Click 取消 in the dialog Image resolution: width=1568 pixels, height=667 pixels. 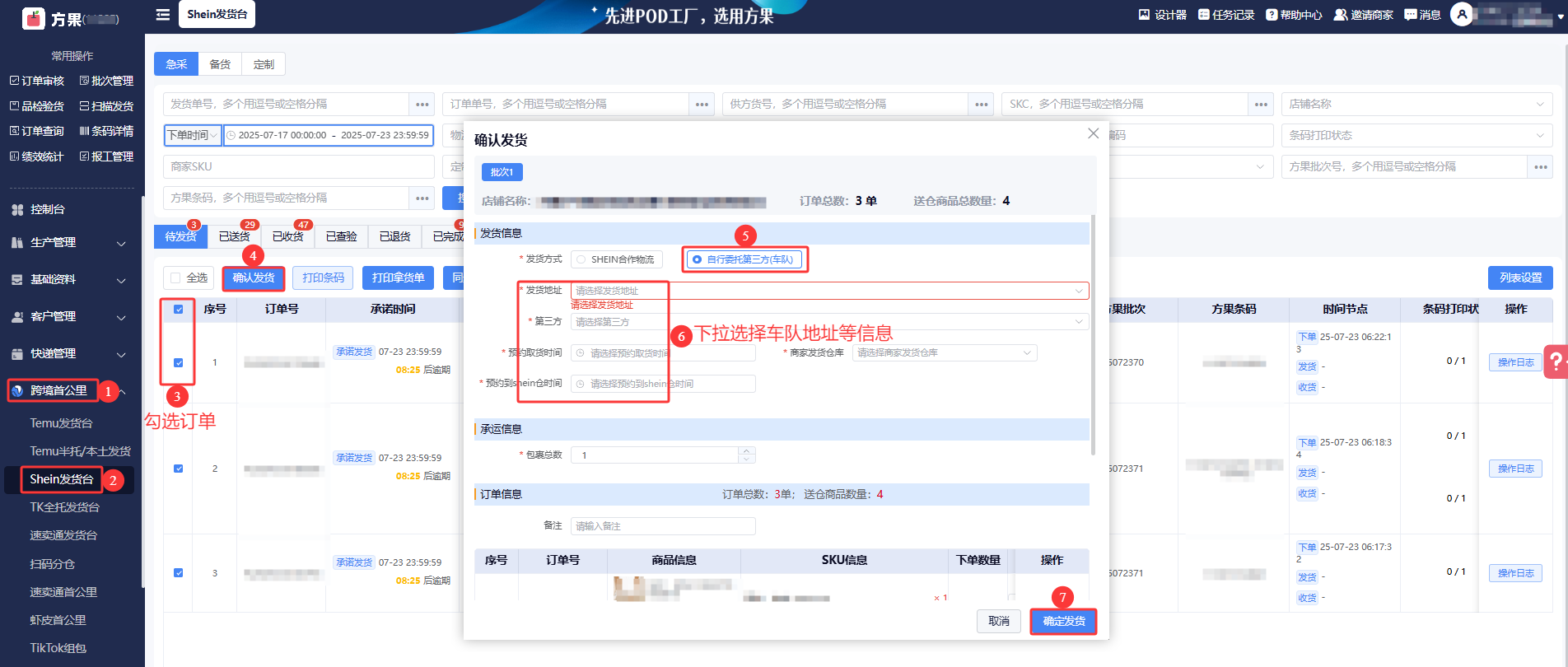click(999, 621)
